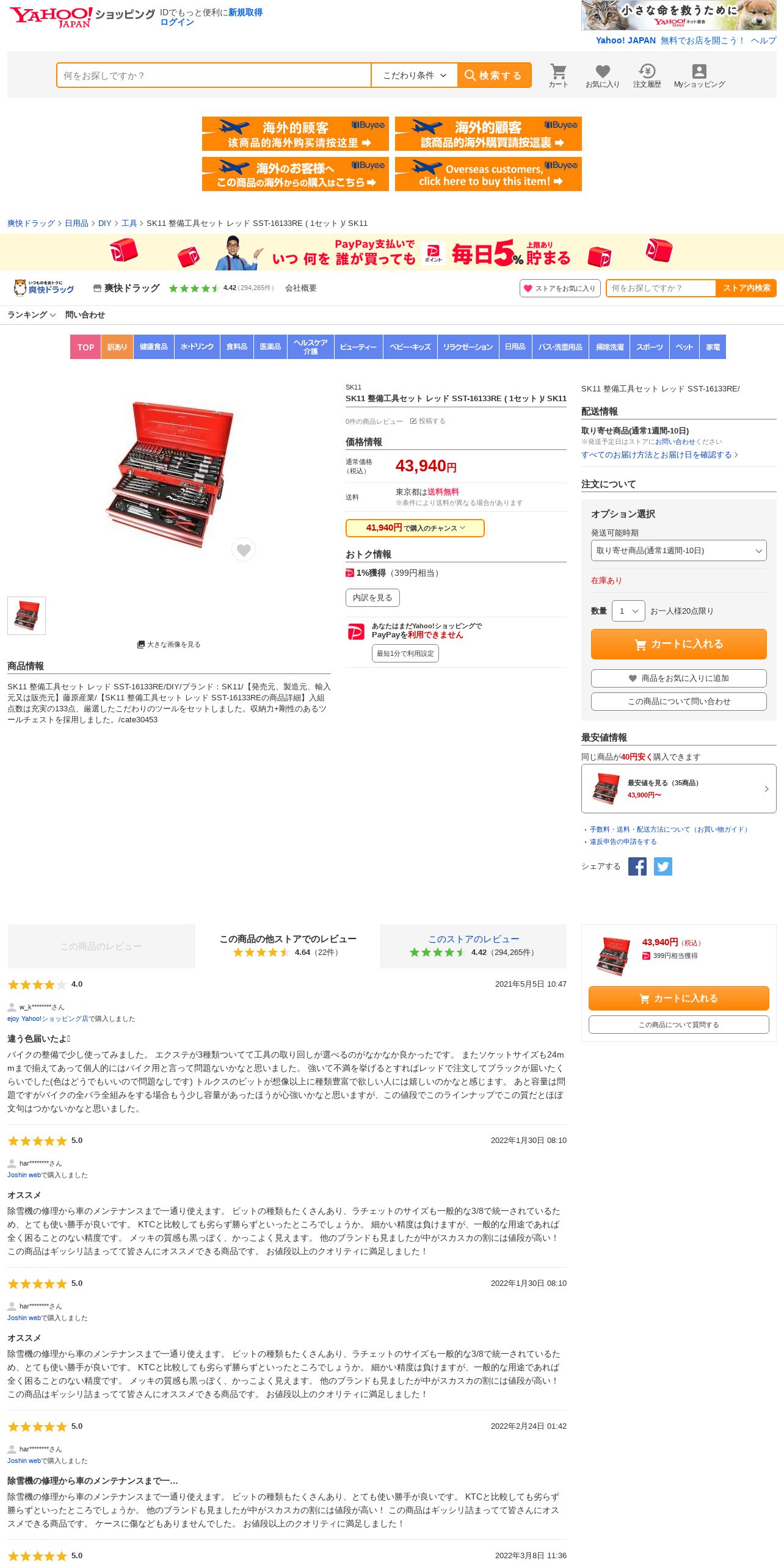Expand the 41,940円 purchase chance banner
Image resolution: width=784 pixels, height=1568 pixels.
[415, 528]
